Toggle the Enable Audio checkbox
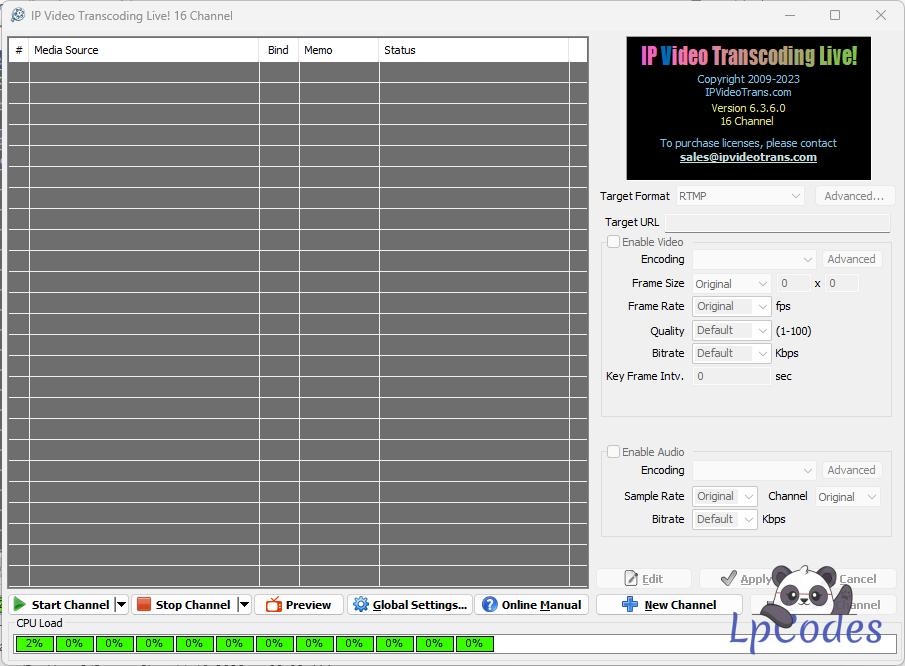This screenshot has height=666, width=905. pyautogui.click(x=613, y=452)
